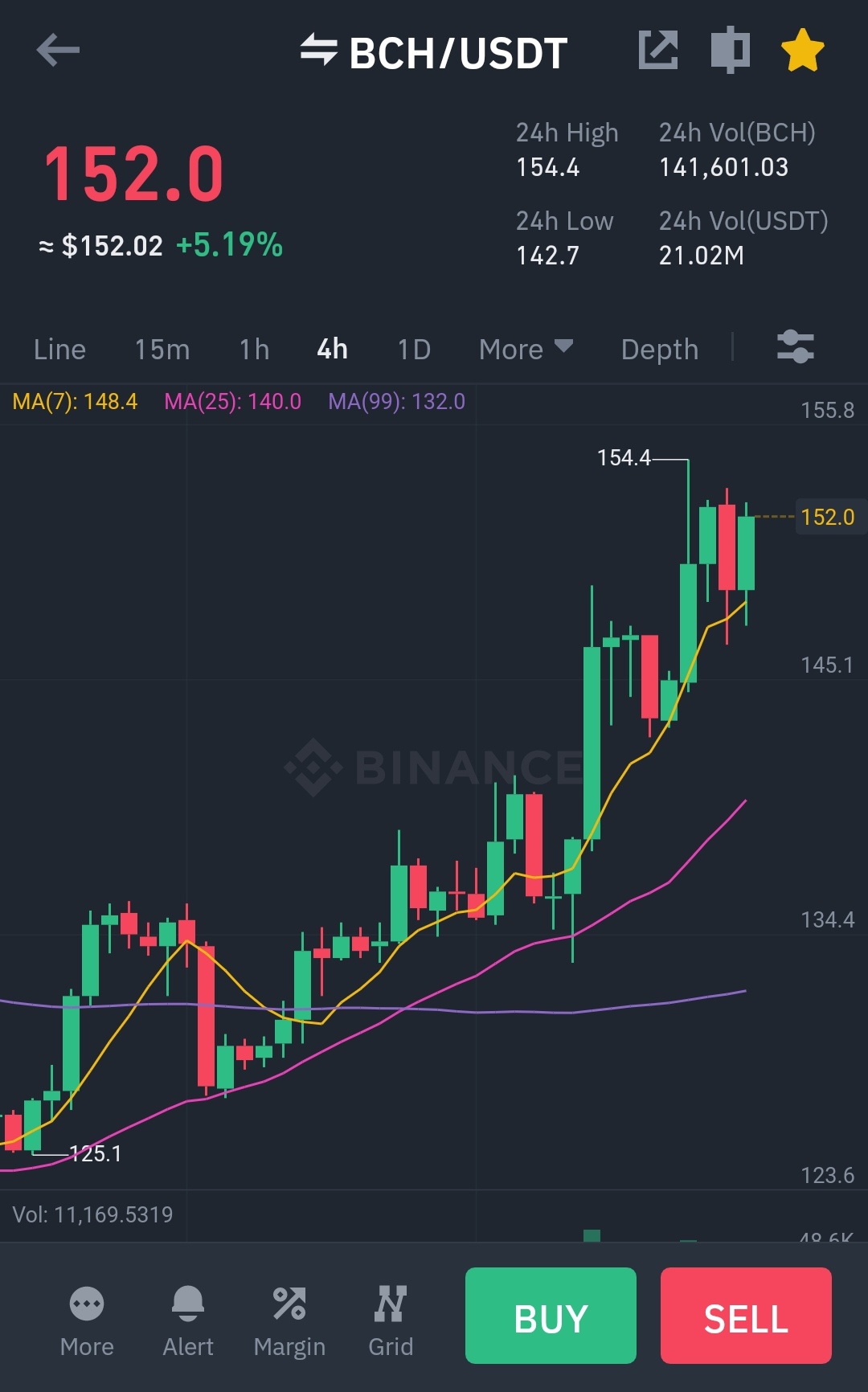This screenshot has height=1392, width=868.
Task: Tap the swap pair icon beside BCH/USDT
Action: 318,50
